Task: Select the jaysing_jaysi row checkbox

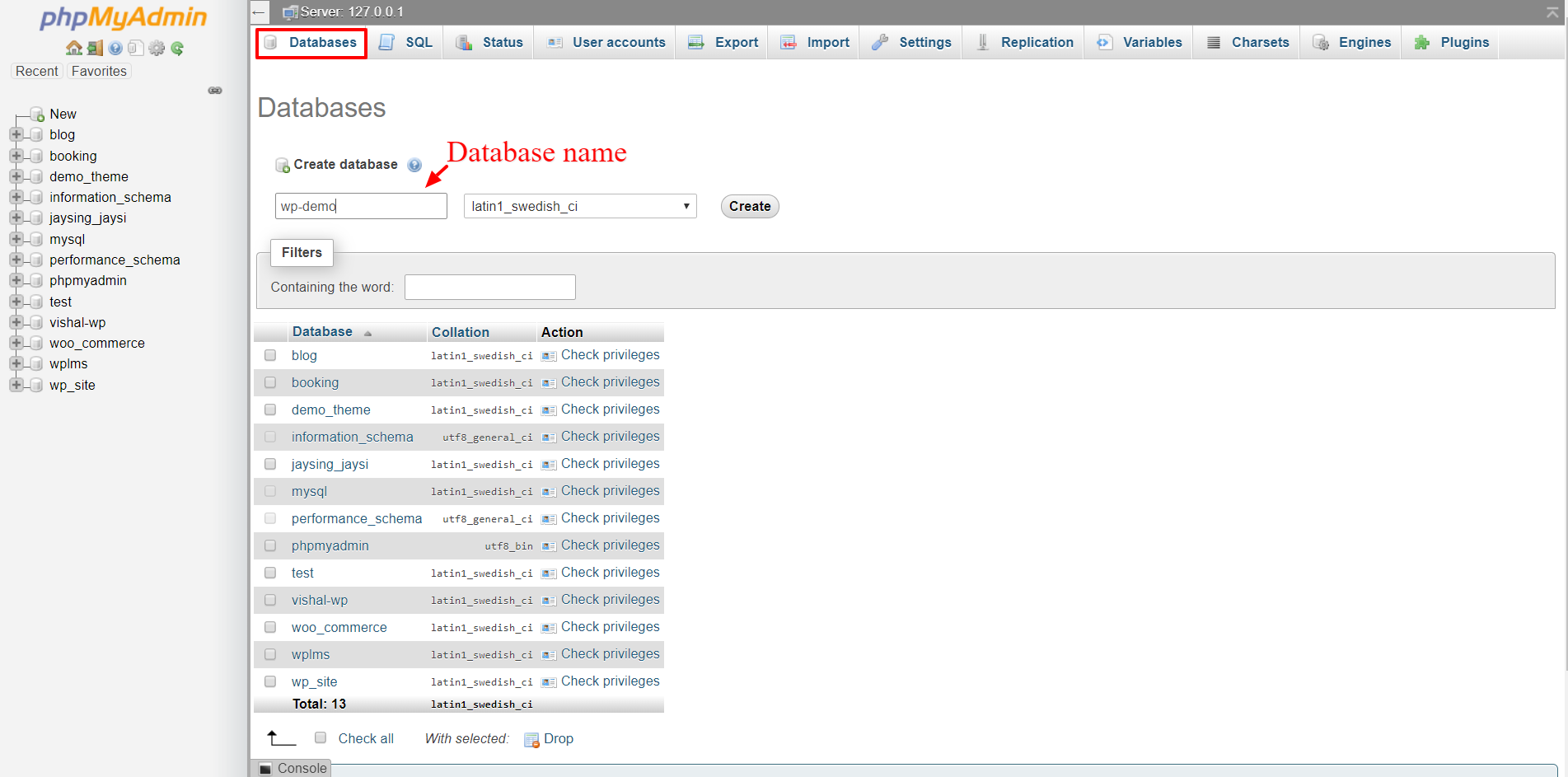Action: coord(270,464)
